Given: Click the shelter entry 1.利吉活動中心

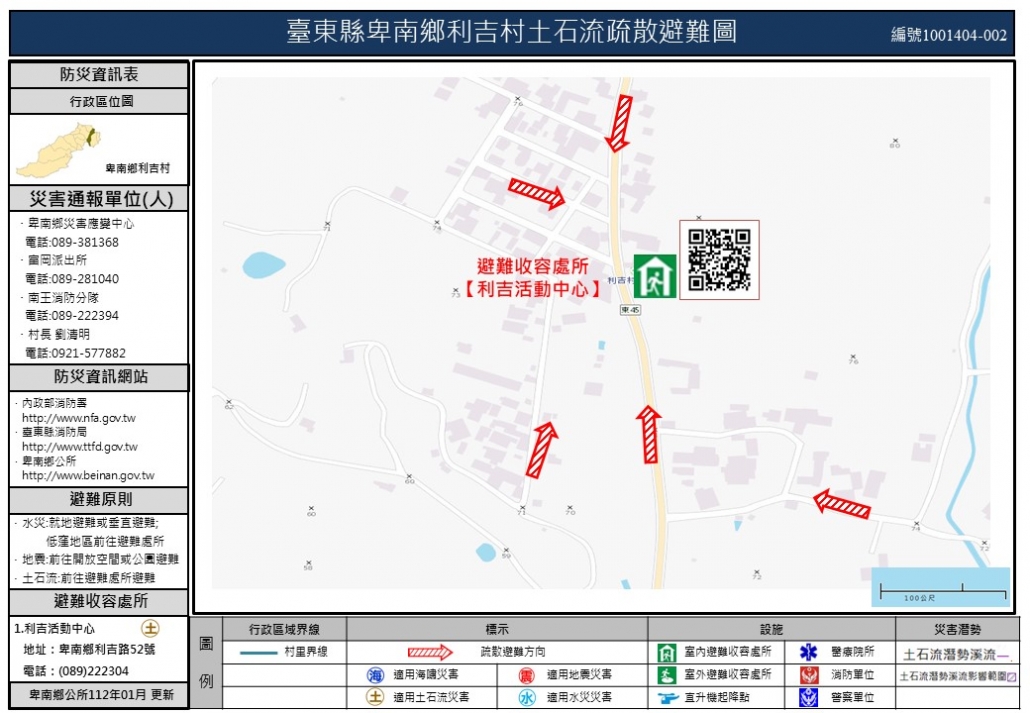Looking at the screenshot, I should click(x=55, y=629).
